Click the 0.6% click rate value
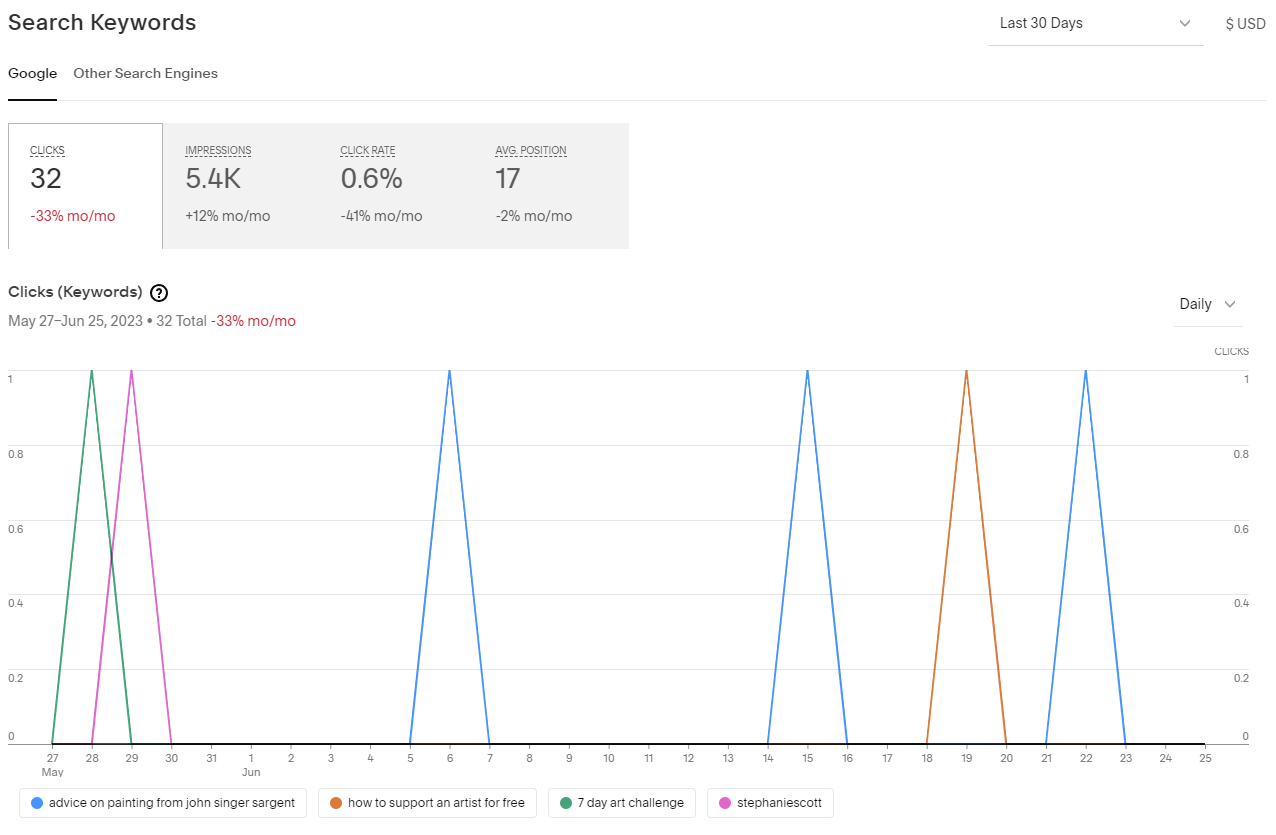Image resolution: width=1276 pixels, height=835 pixels. pyautogui.click(x=371, y=179)
